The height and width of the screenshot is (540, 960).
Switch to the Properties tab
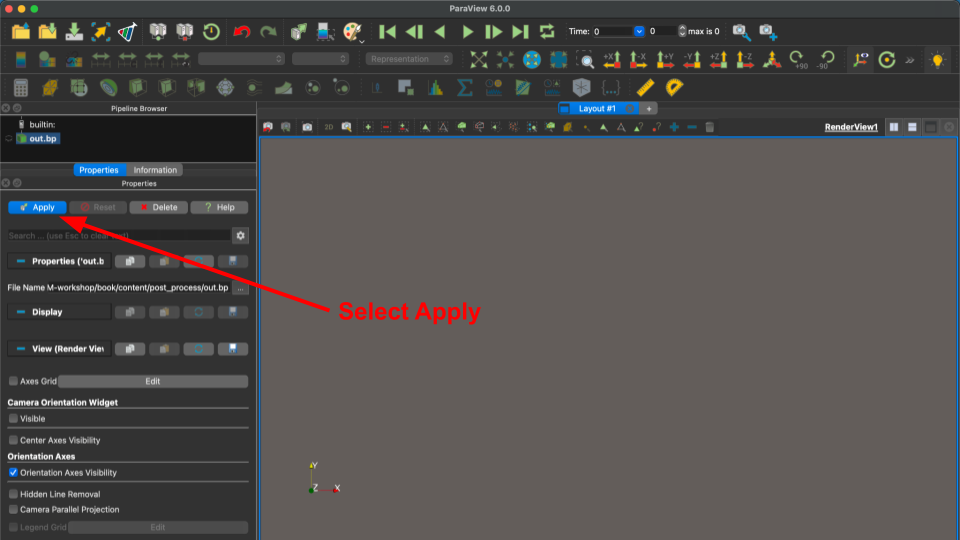click(99, 170)
